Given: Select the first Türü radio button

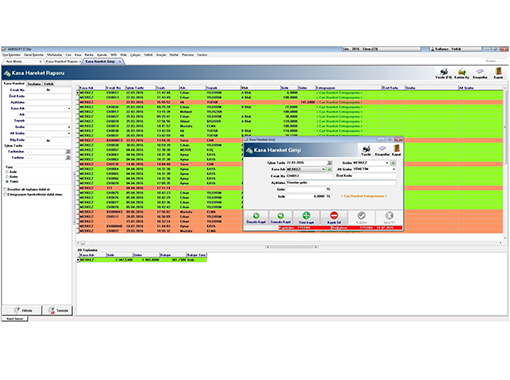Looking at the screenshot, I should pos(7,172).
